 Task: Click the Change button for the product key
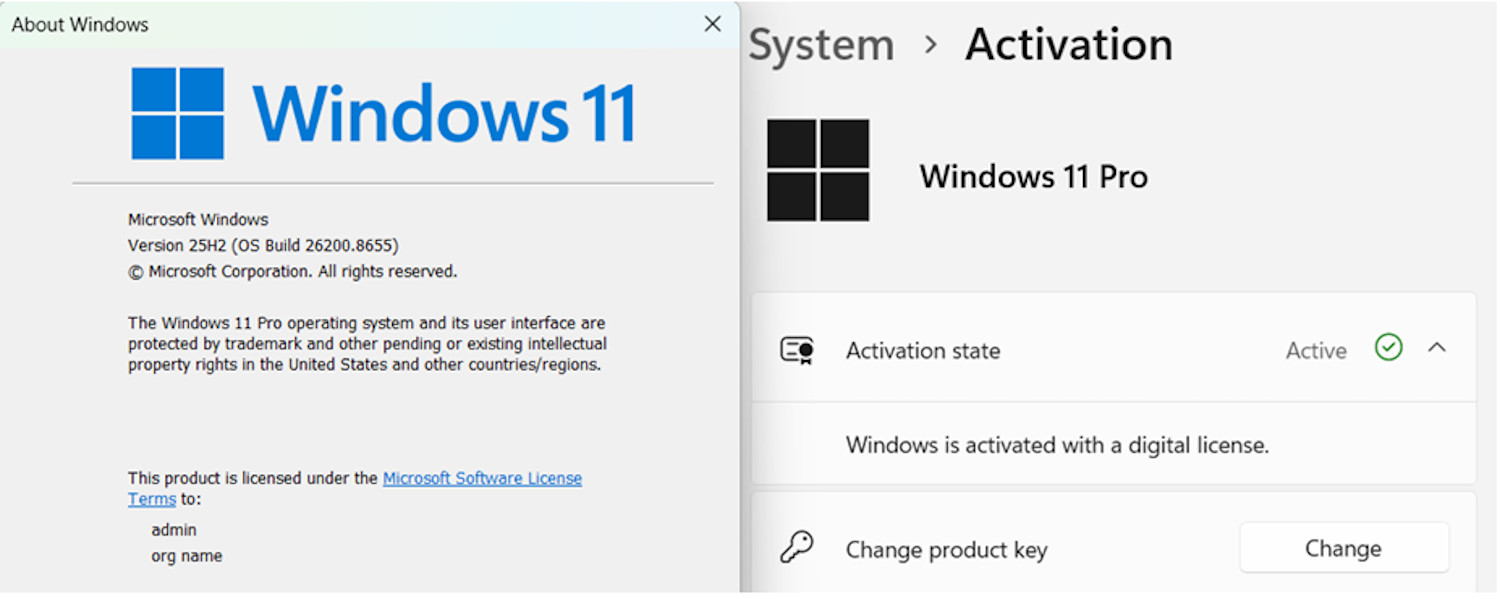coord(1344,548)
